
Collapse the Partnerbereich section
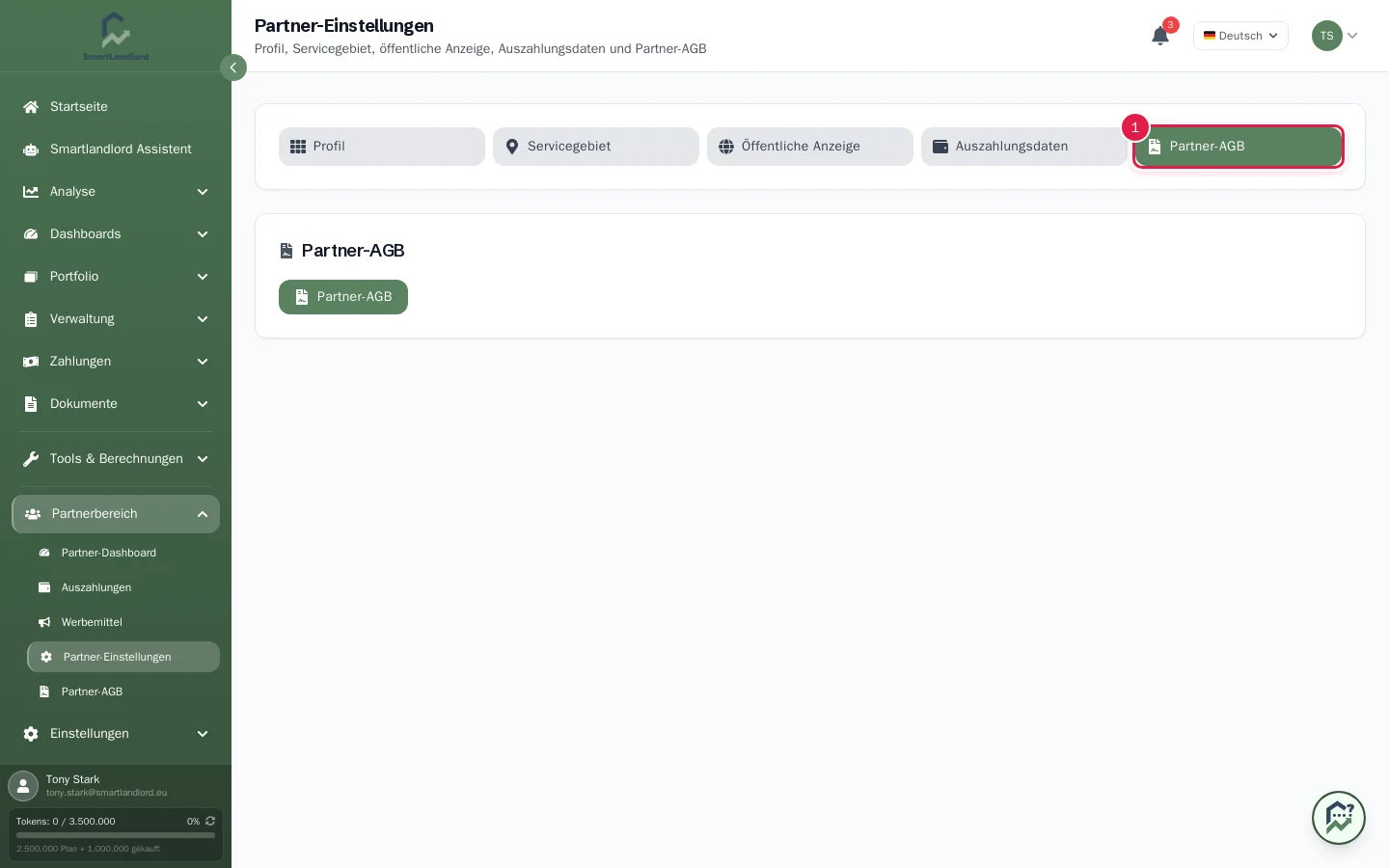click(x=116, y=514)
